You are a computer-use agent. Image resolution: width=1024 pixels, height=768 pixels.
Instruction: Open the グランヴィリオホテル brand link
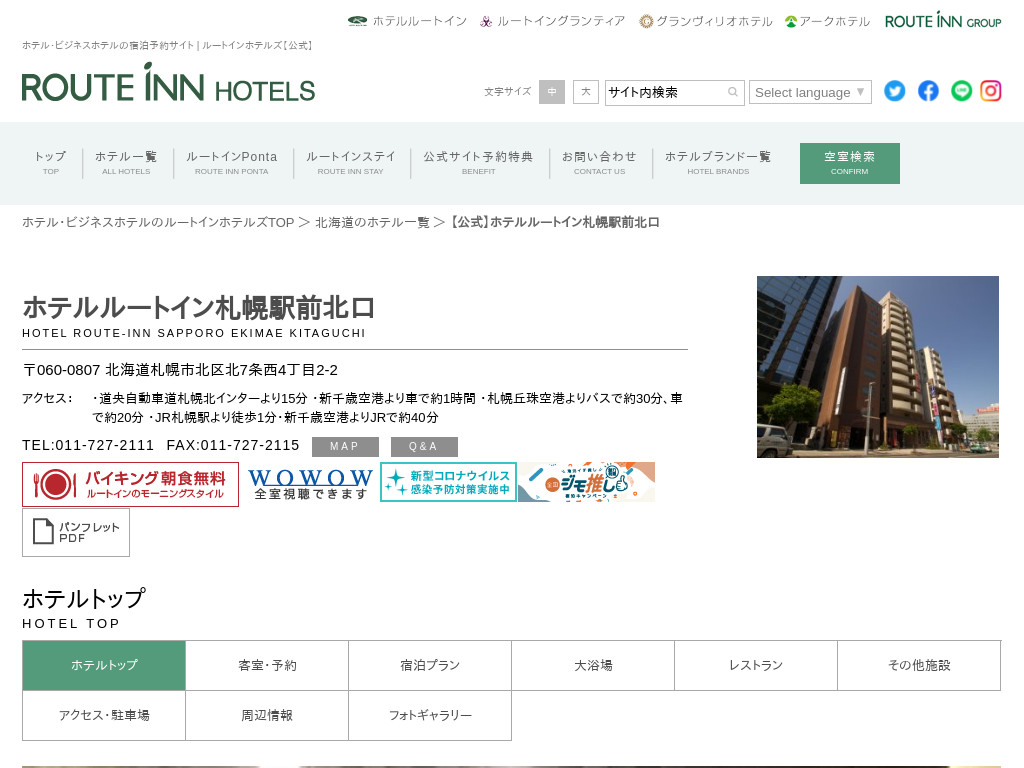coord(706,21)
